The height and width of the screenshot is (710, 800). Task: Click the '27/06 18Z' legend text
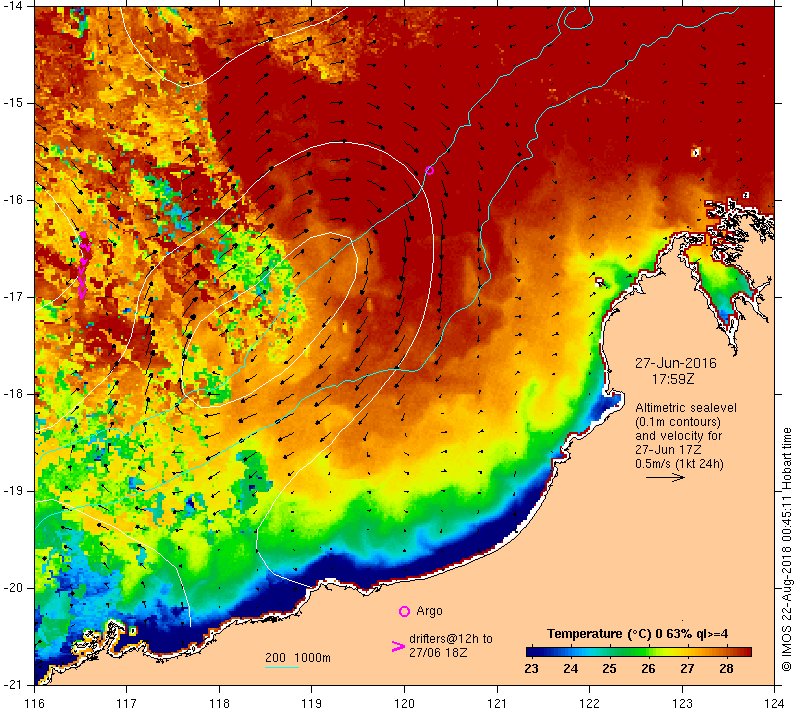click(438, 652)
